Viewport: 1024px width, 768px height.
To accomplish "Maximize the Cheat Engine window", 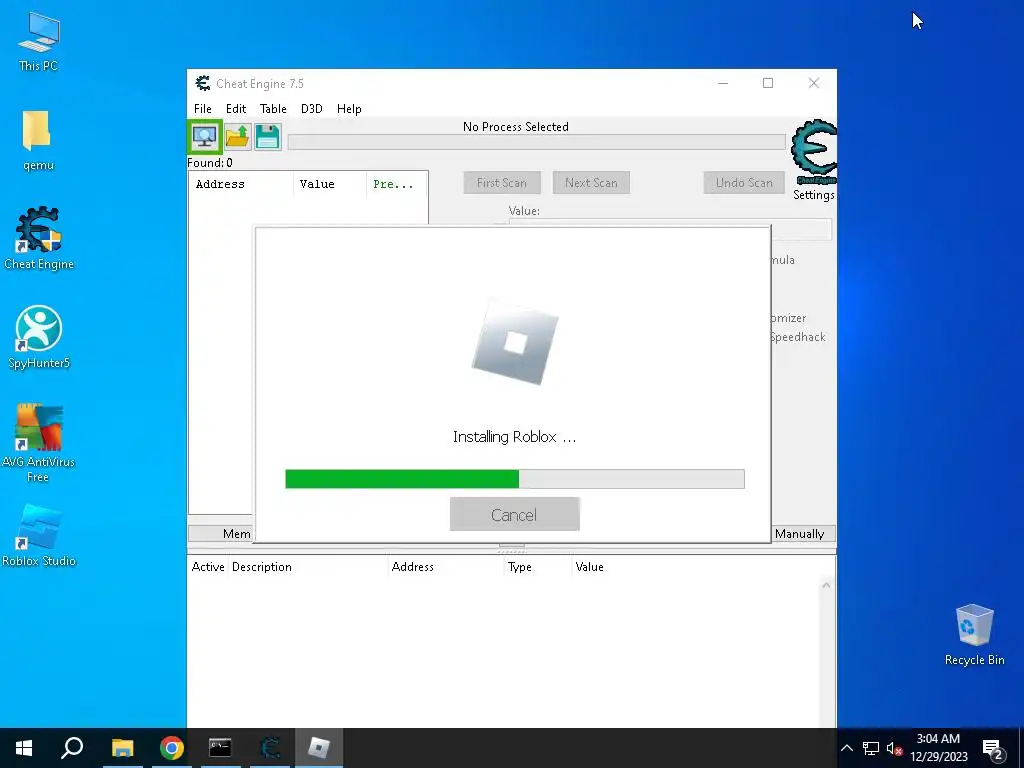I will point(768,83).
